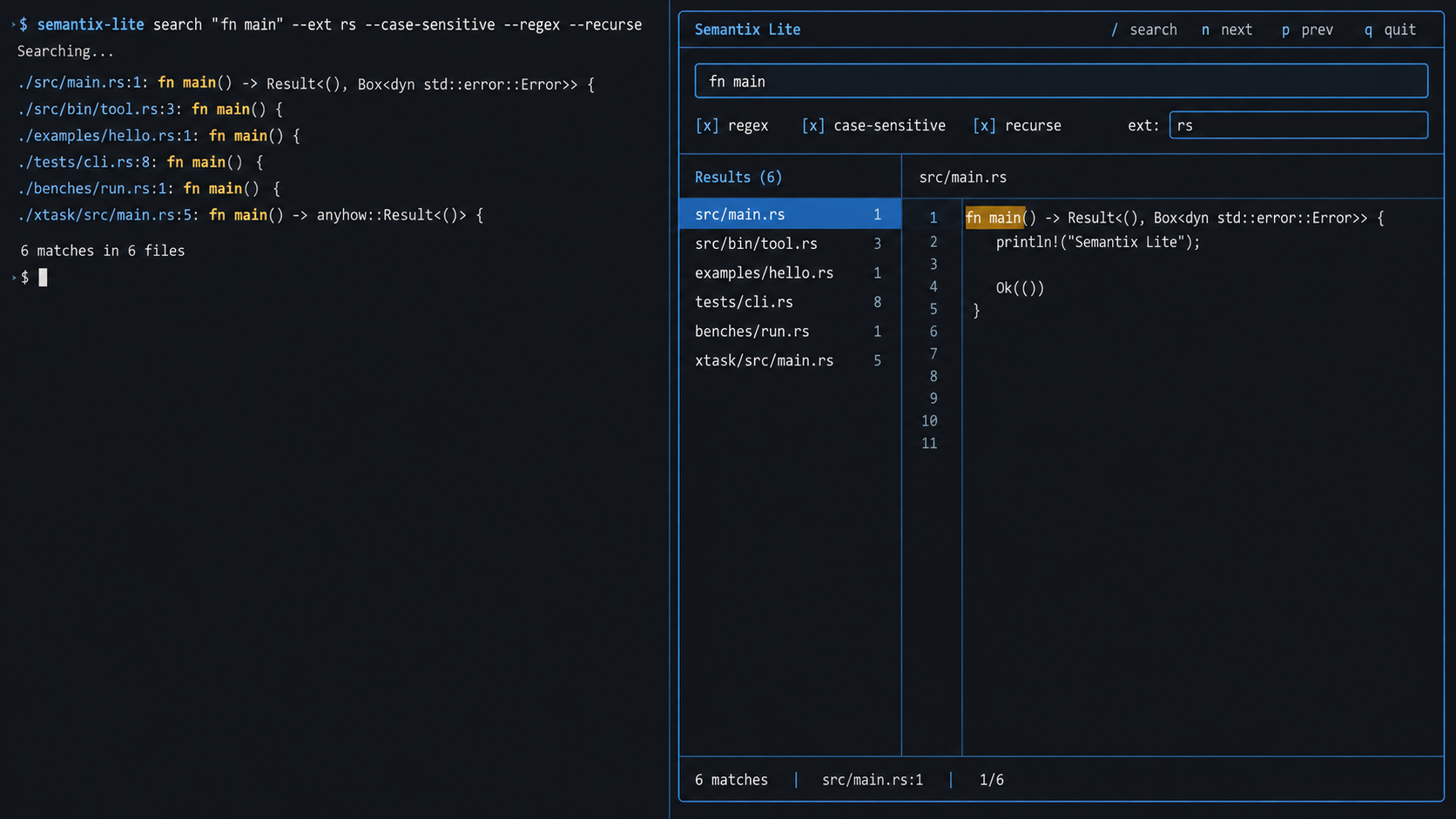
Task: Select examples/hello.rs in the results list
Action: (789, 272)
